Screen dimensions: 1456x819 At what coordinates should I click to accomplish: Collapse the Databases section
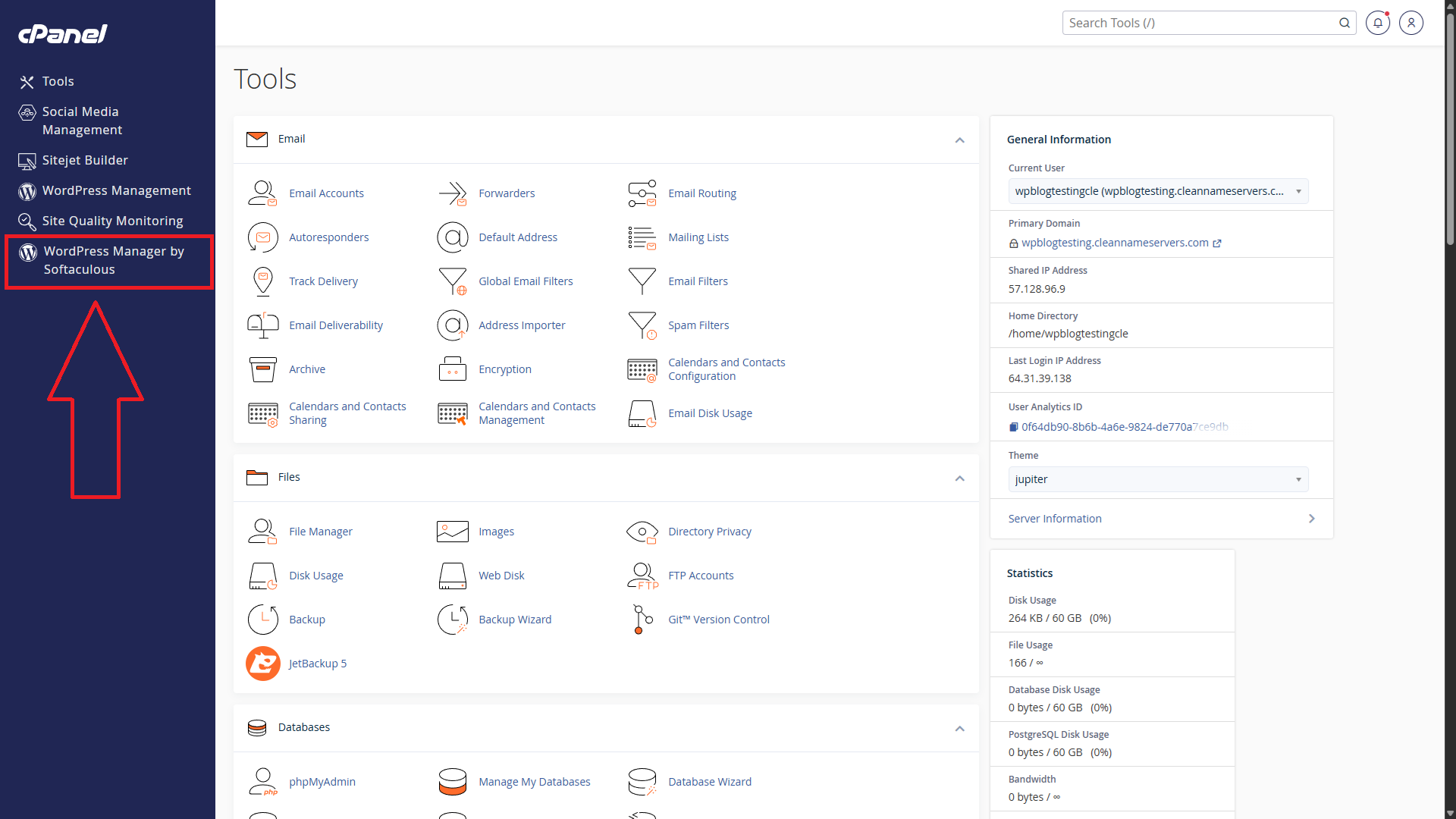959,728
